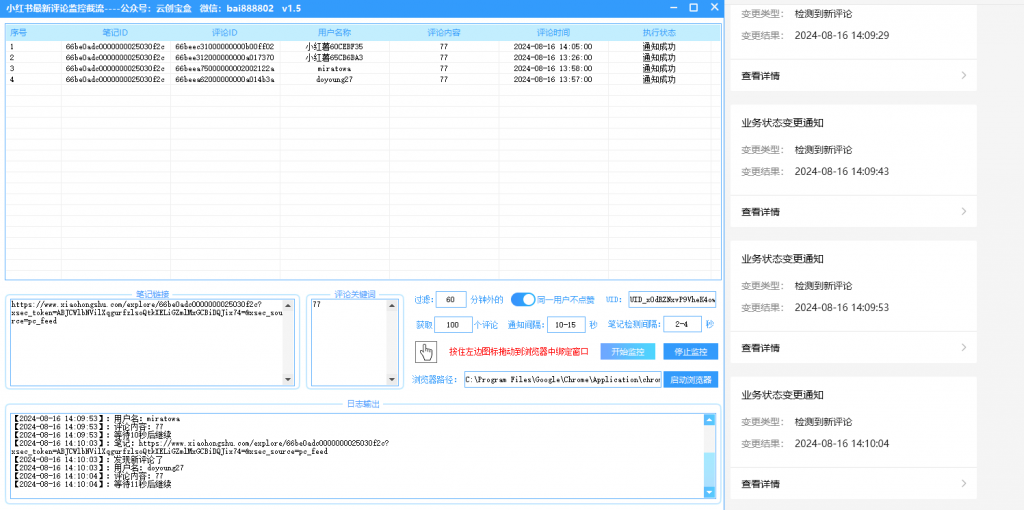Expand the chevron for the 14:09:29 notification

[963, 75]
